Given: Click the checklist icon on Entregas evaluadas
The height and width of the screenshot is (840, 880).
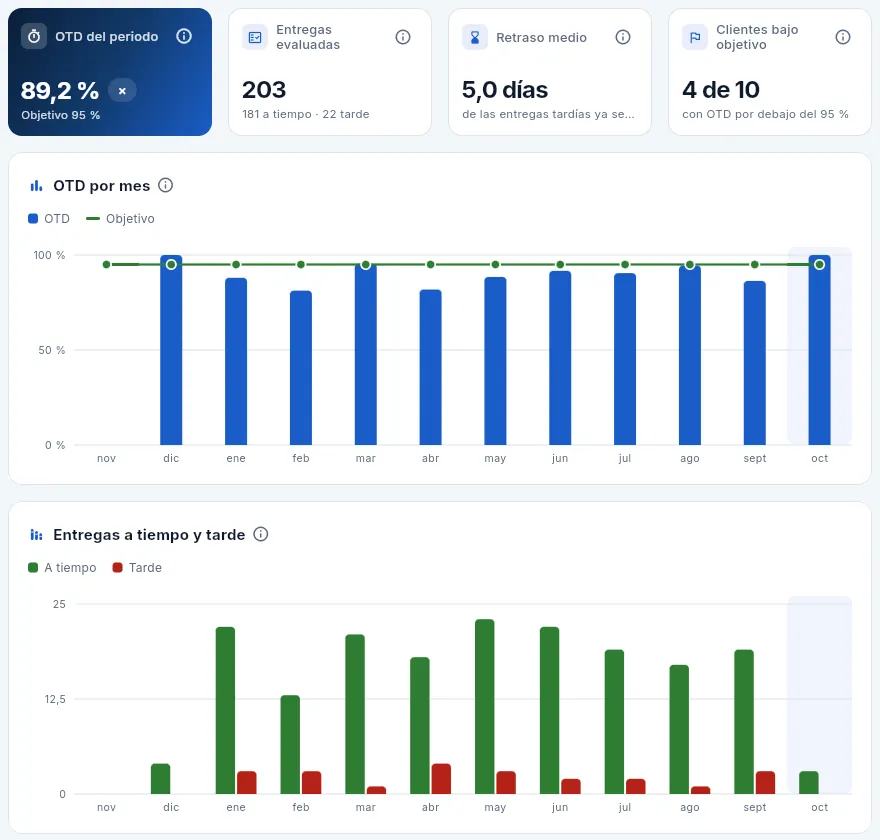Looking at the screenshot, I should click(x=255, y=37).
